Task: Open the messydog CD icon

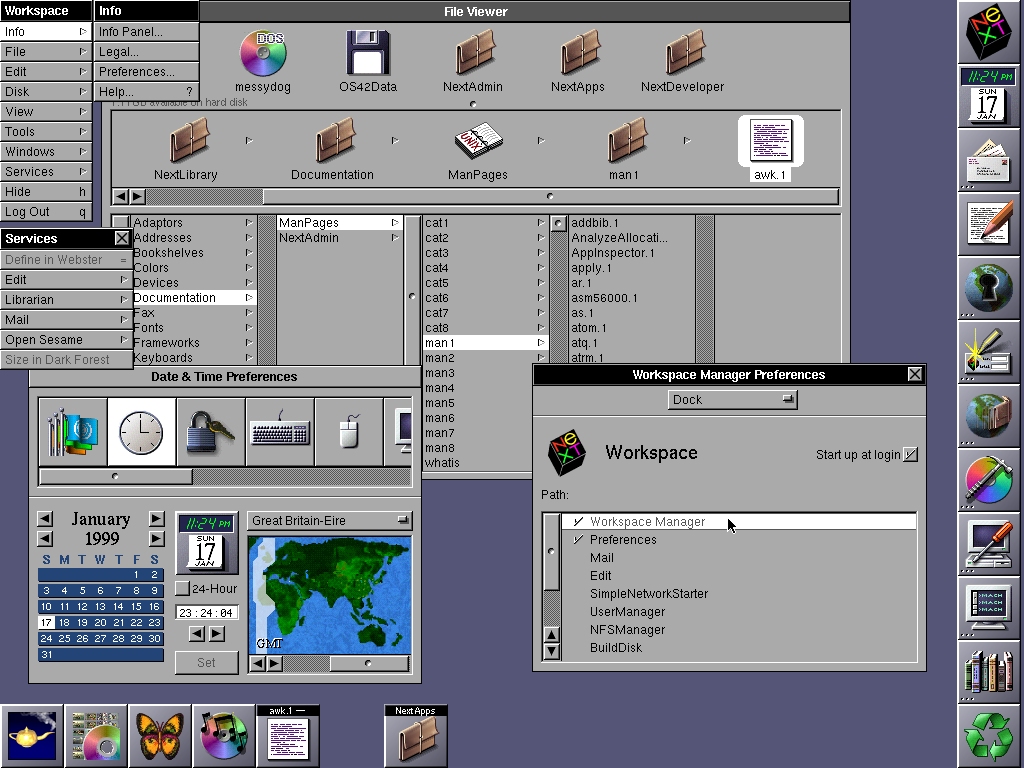Action: (263, 53)
